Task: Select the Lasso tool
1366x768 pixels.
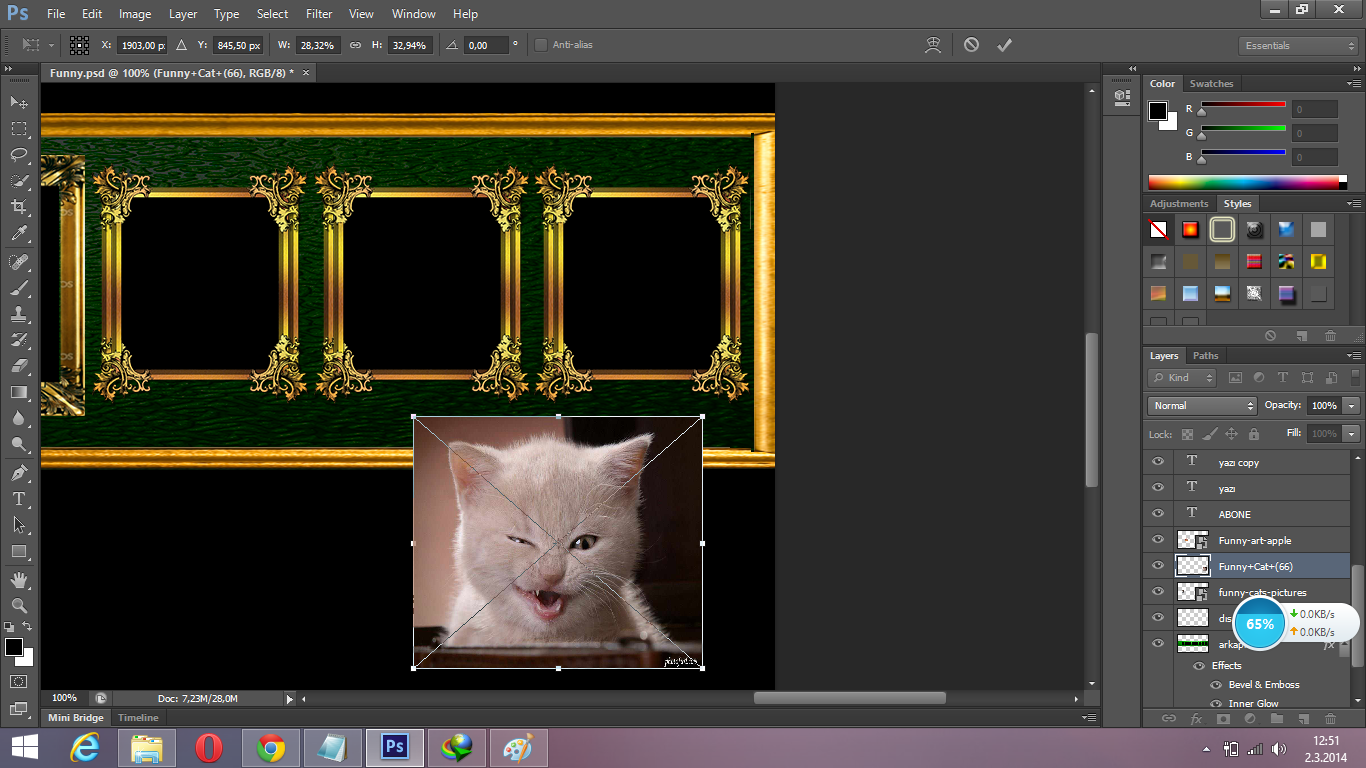Action: [x=19, y=154]
